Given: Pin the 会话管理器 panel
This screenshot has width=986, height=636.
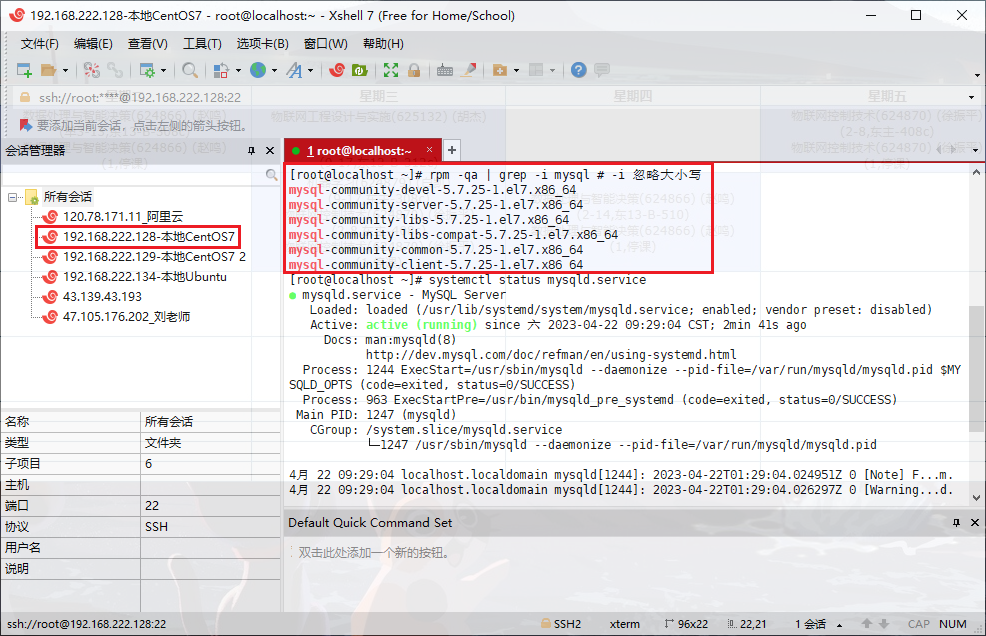Looking at the screenshot, I should 251,150.
